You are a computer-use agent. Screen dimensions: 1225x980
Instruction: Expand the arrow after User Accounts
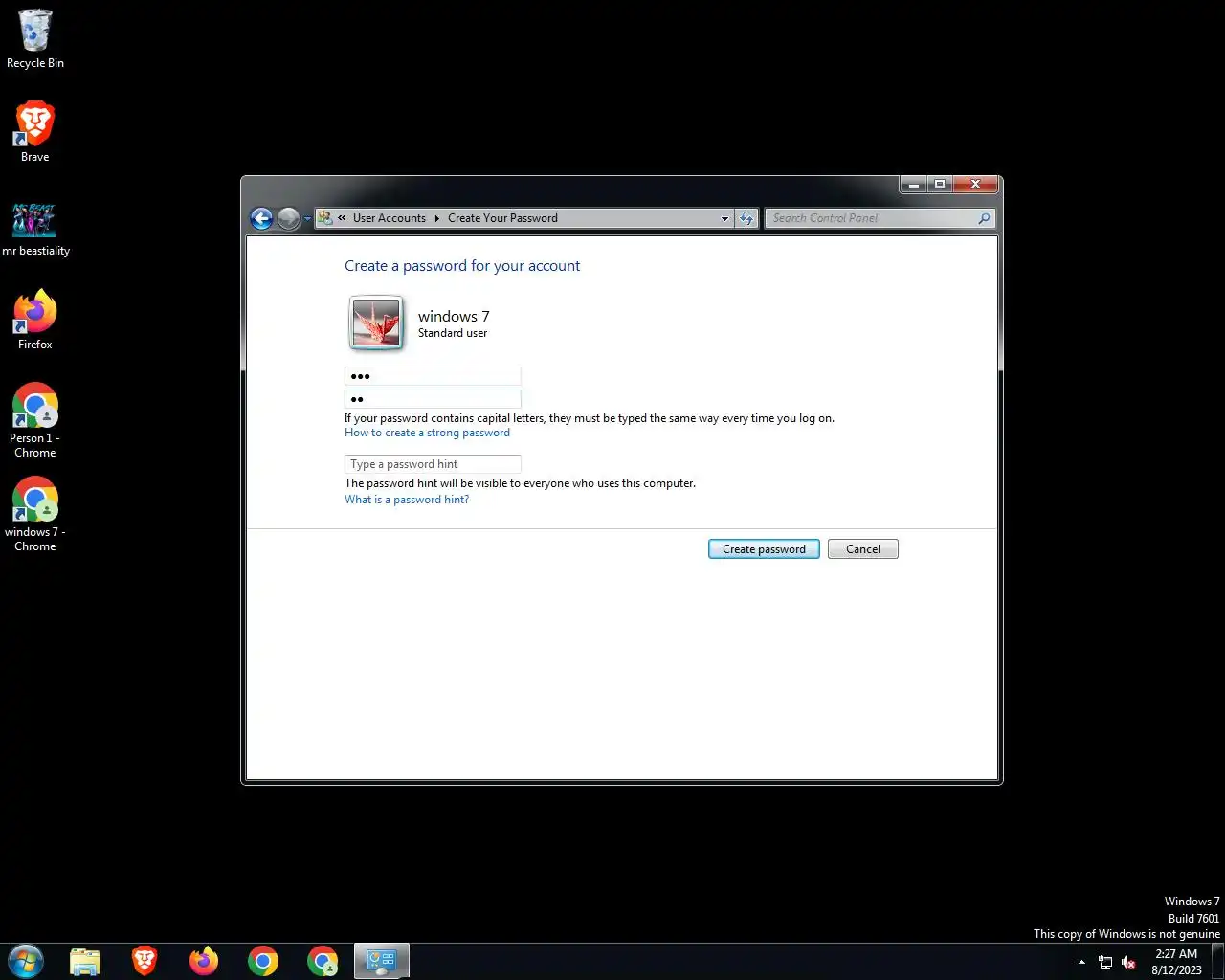click(x=437, y=218)
